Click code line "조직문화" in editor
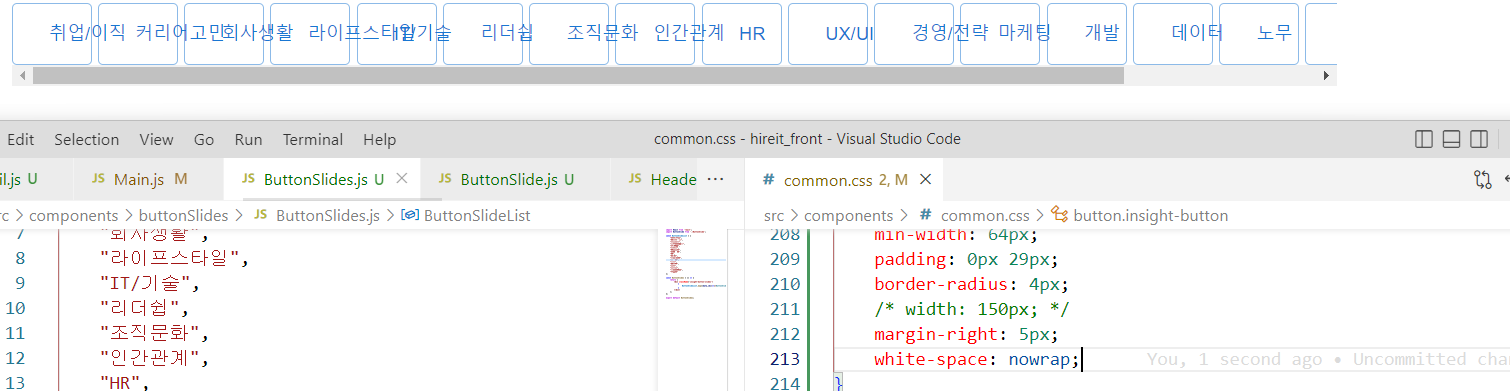 tap(153, 333)
